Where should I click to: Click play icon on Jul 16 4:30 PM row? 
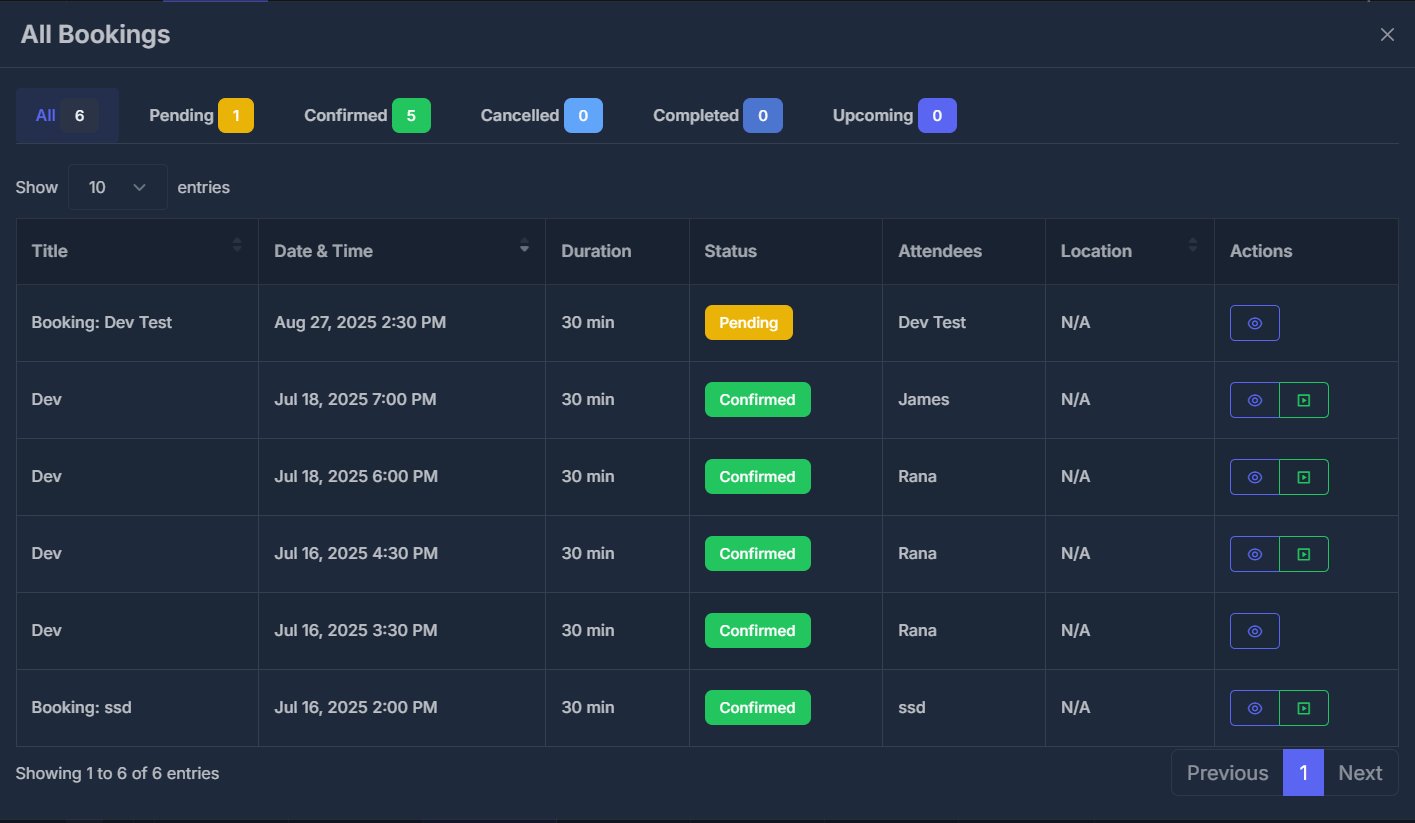pyautogui.click(x=1304, y=554)
